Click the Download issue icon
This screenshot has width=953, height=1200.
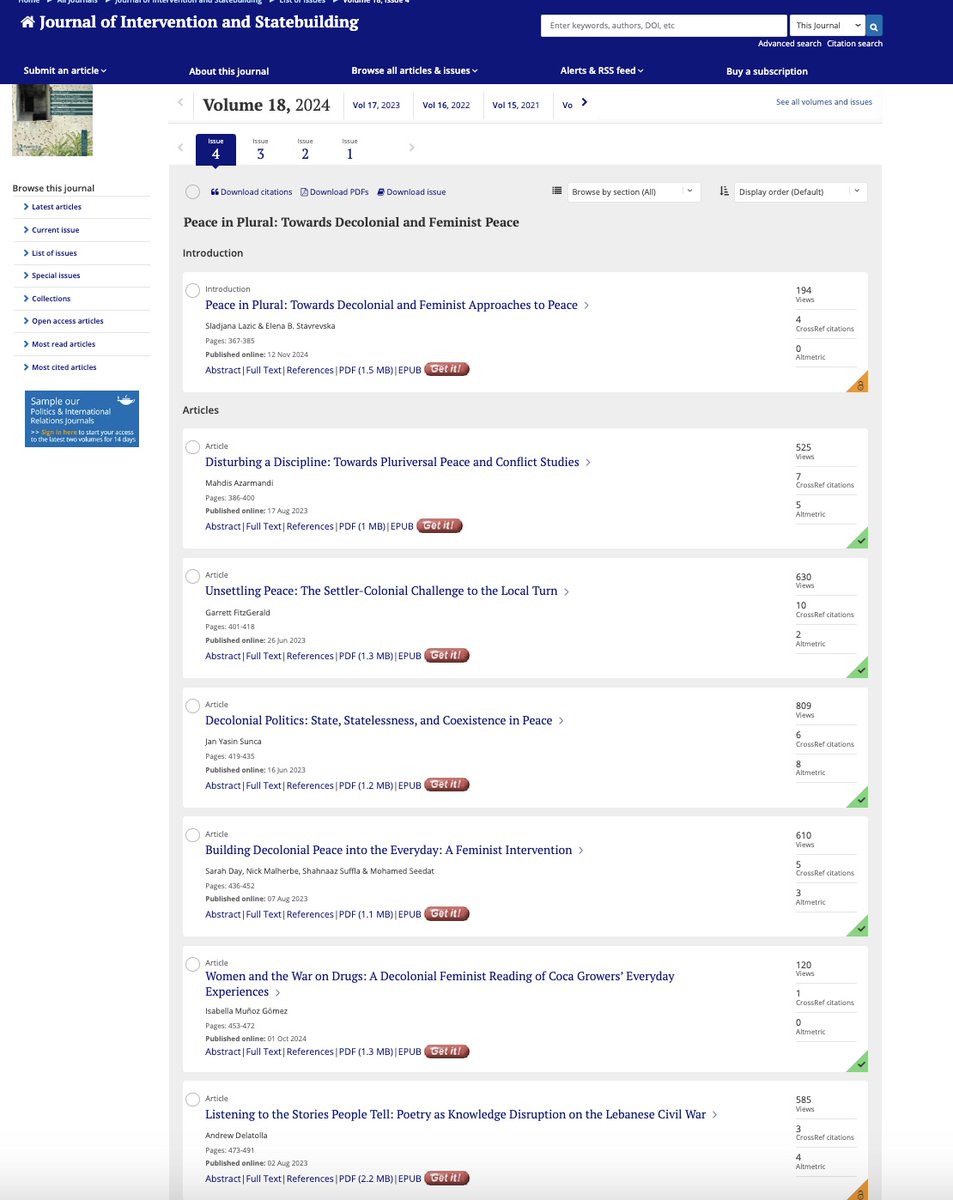coord(381,192)
